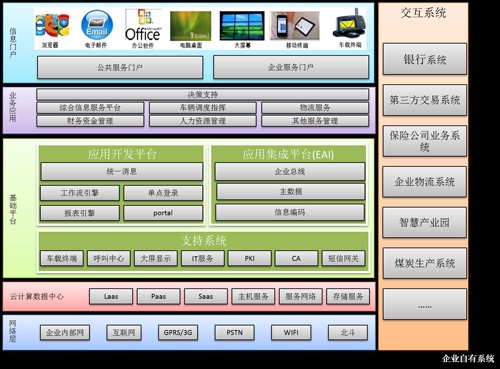Click the 银行系统 box
500x369 pixels.
425,59
